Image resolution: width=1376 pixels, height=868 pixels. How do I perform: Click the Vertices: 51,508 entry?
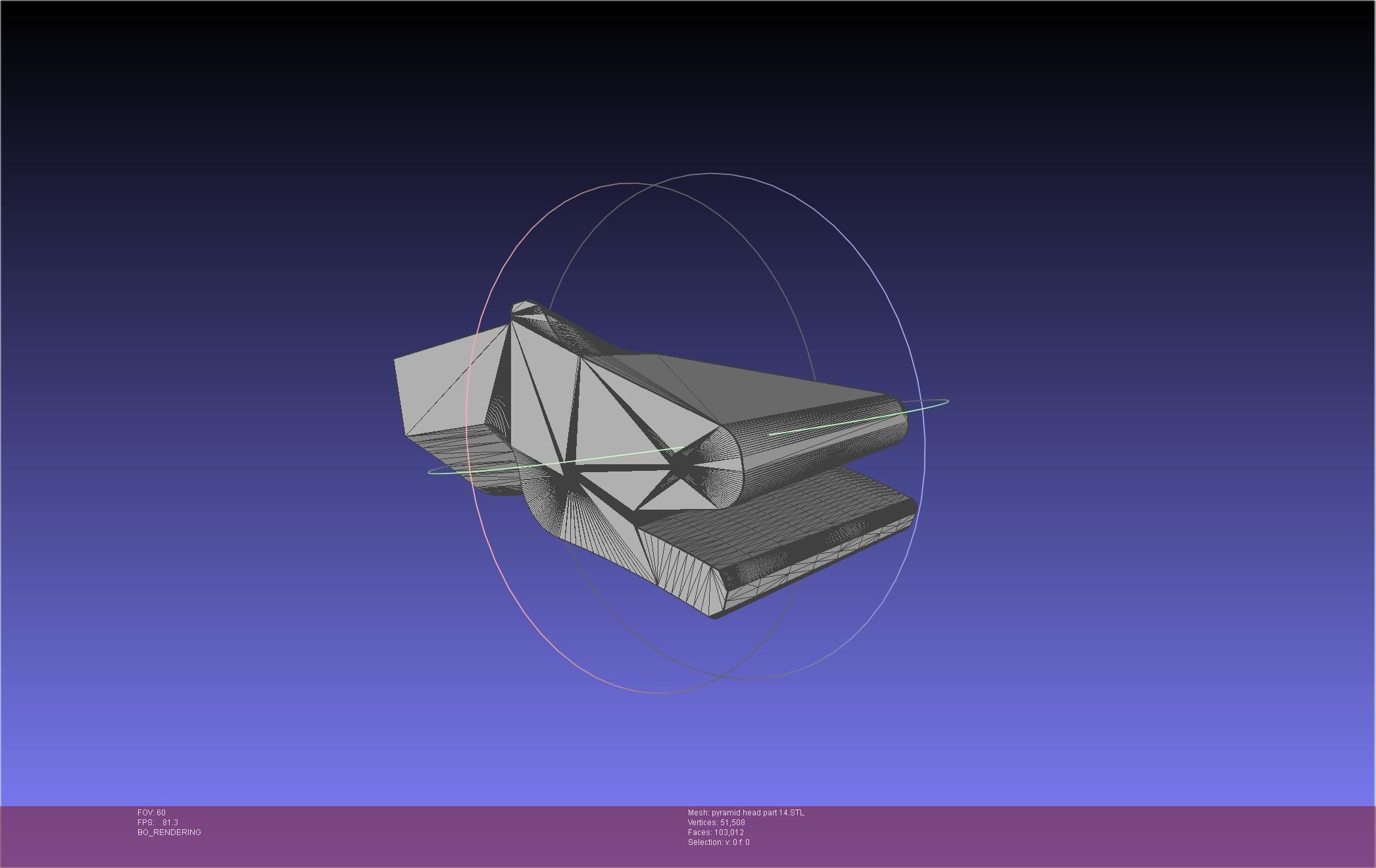click(x=716, y=823)
